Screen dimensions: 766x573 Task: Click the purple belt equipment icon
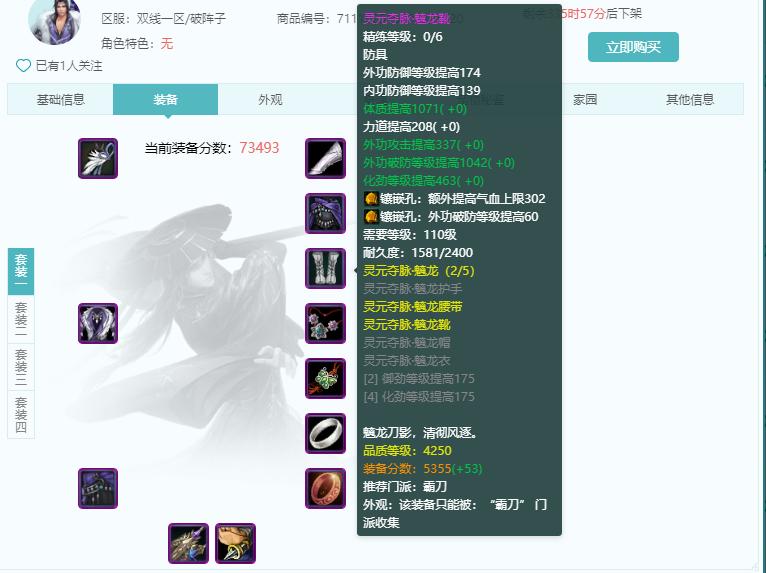(325, 213)
